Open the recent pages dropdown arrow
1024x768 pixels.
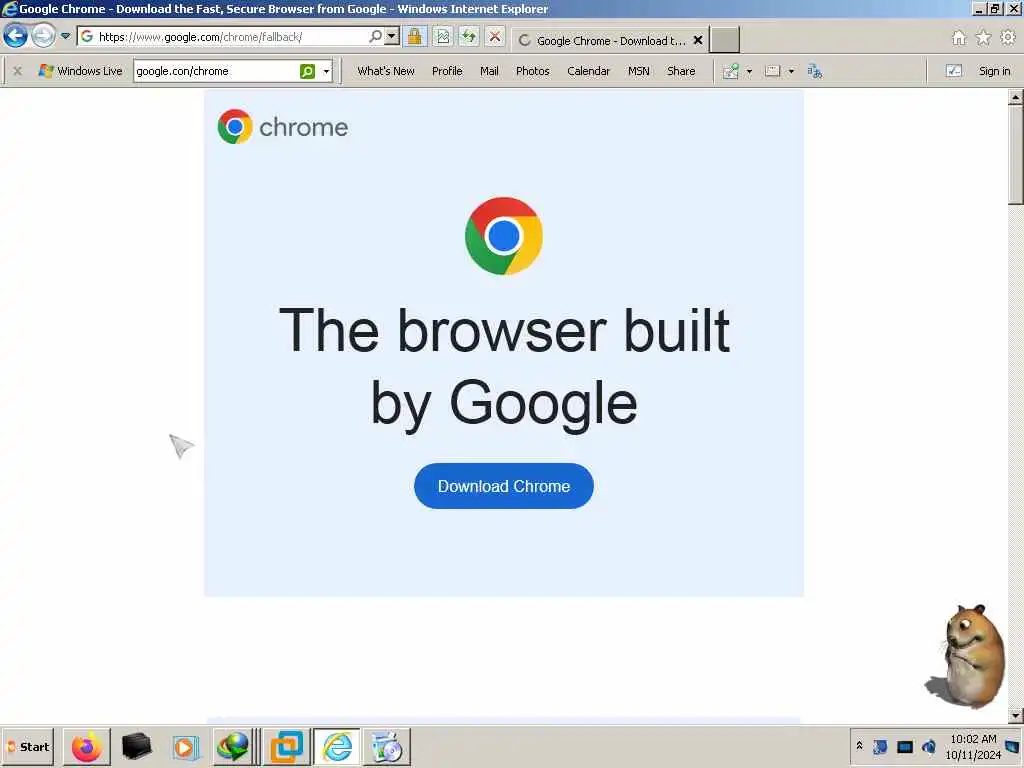[65, 36]
